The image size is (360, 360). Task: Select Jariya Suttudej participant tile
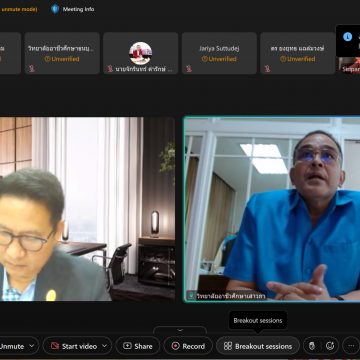point(219,53)
